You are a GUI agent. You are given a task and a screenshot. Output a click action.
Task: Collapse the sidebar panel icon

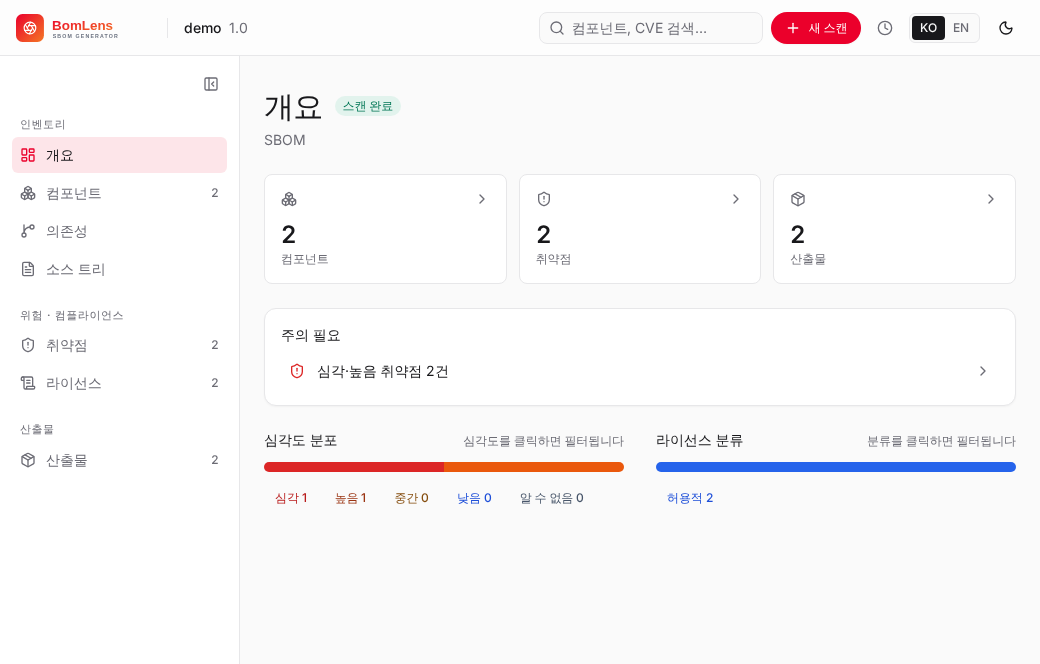point(211,84)
